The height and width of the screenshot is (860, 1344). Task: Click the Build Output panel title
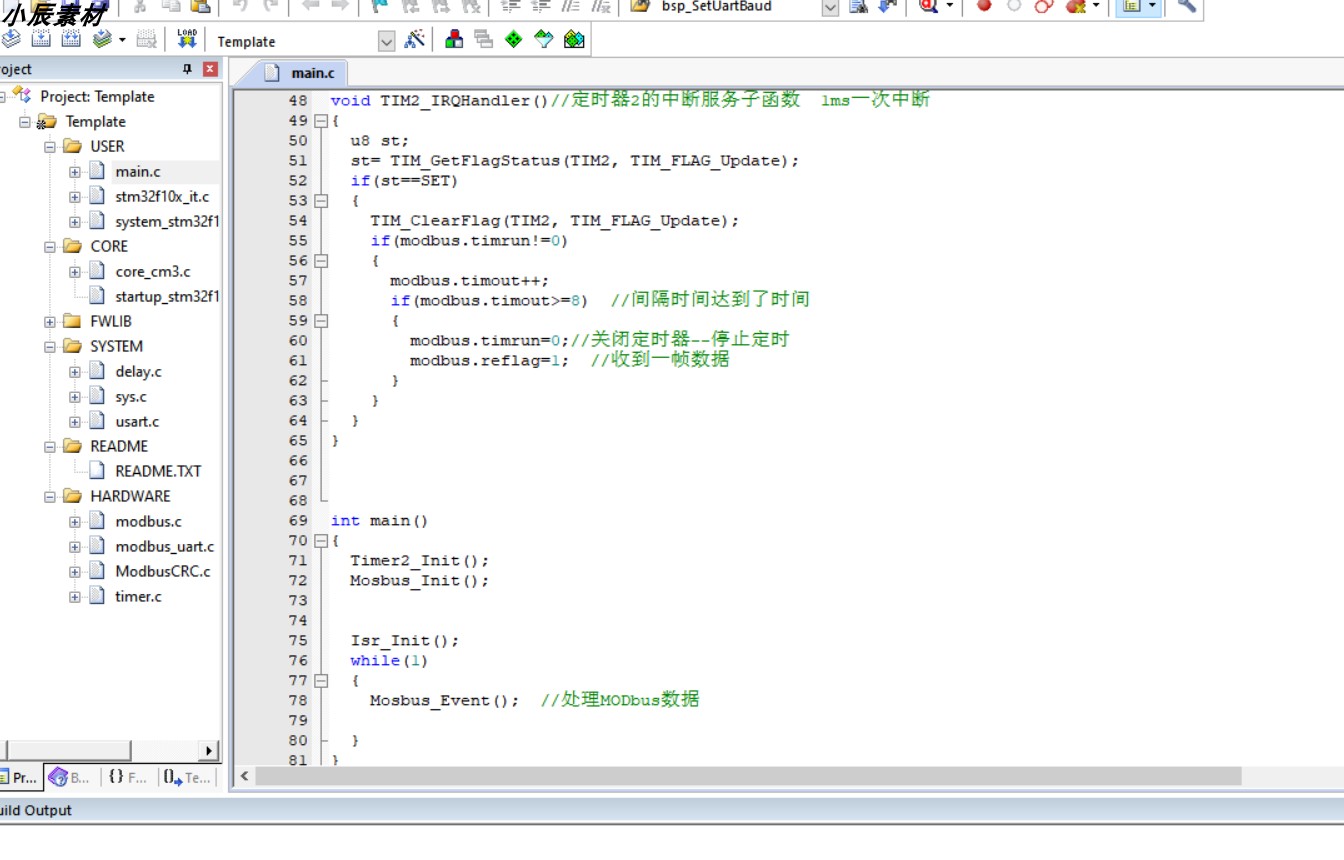coord(36,811)
